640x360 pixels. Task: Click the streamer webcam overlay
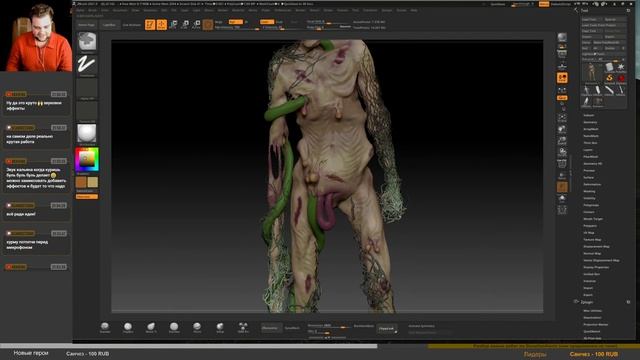coord(36,36)
